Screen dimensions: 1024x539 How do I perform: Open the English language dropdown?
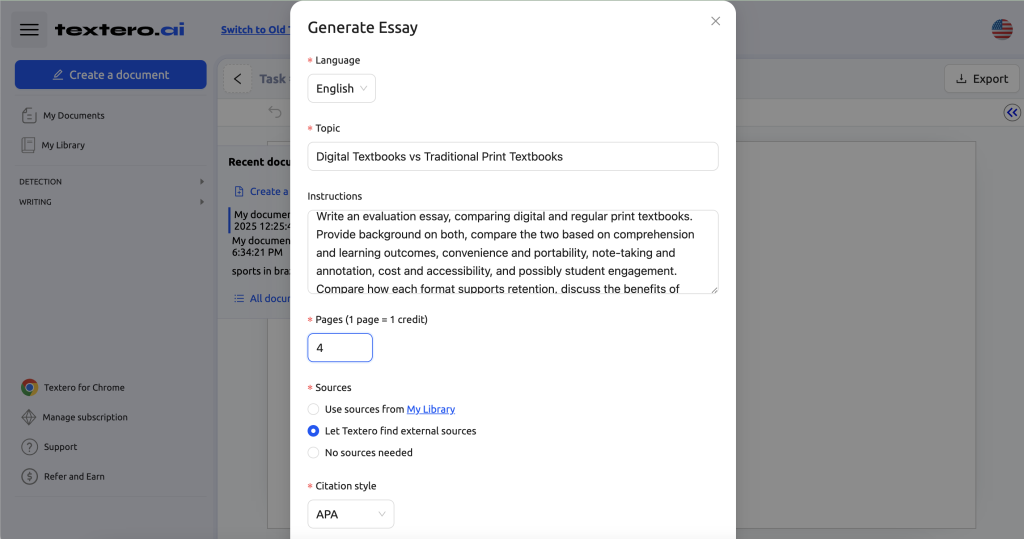(x=342, y=88)
